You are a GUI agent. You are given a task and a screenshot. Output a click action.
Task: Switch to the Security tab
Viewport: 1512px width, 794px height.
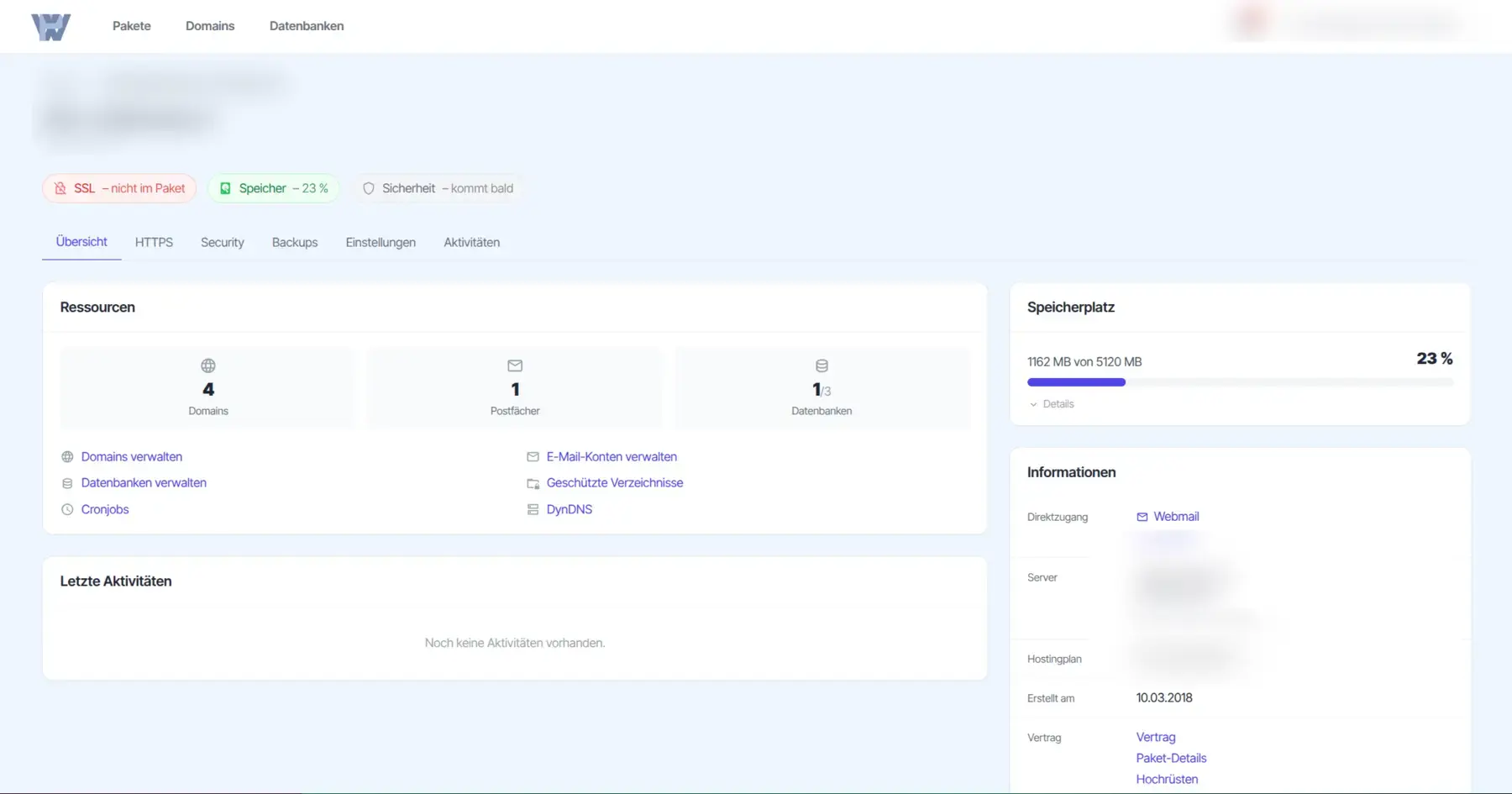click(223, 242)
